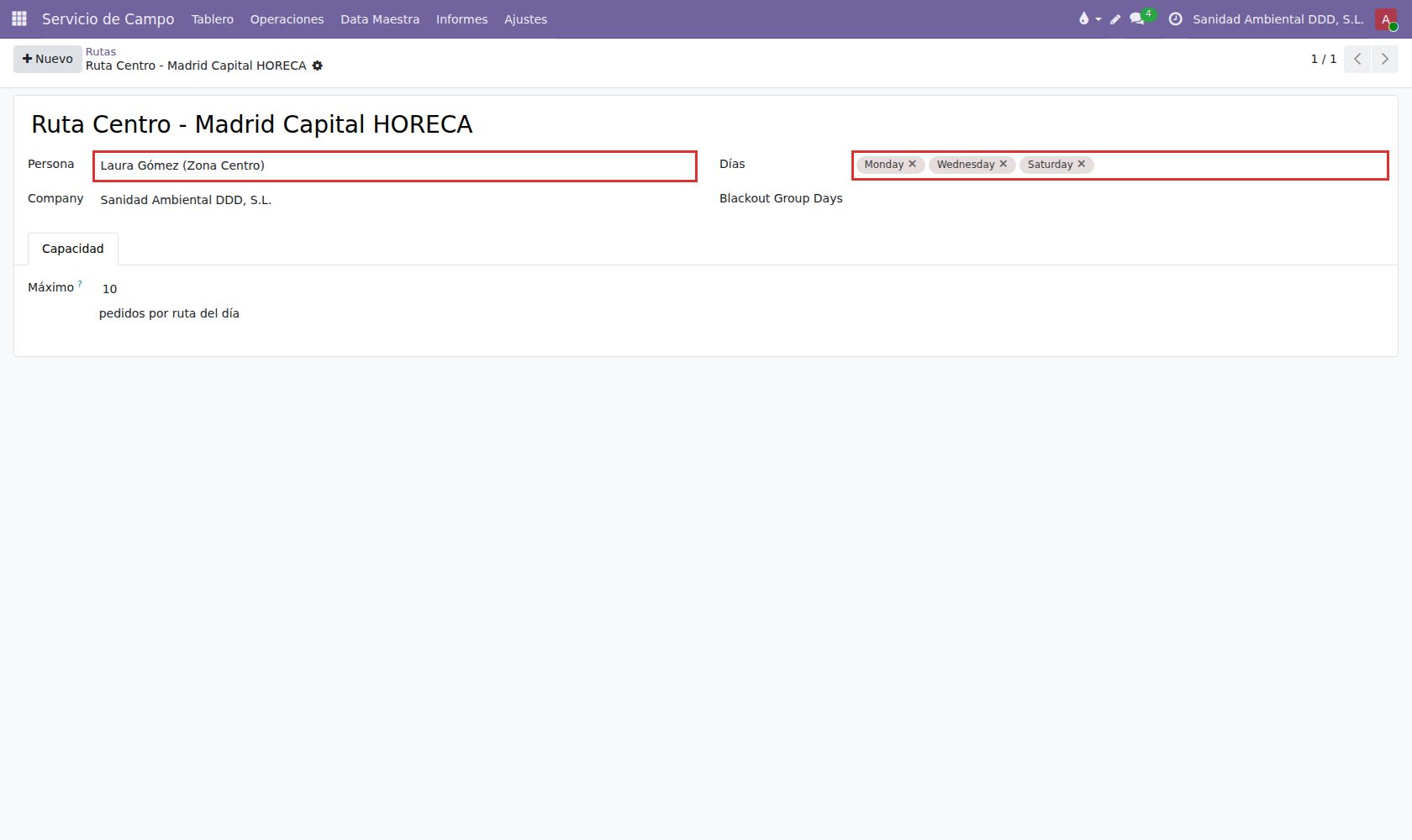Viewport: 1412px width, 840px height.
Task: Go to the previous record arrow
Action: click(x=1357, y=59)
